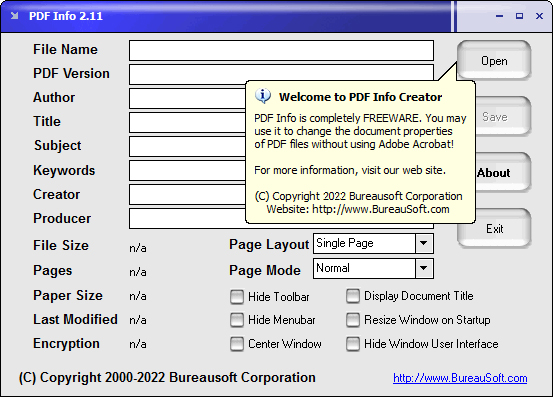The image size is (553, 397).
Task: Toggle Hide Window User Interface checkbox
Action: pyautogui.click(x=353, y=344)
